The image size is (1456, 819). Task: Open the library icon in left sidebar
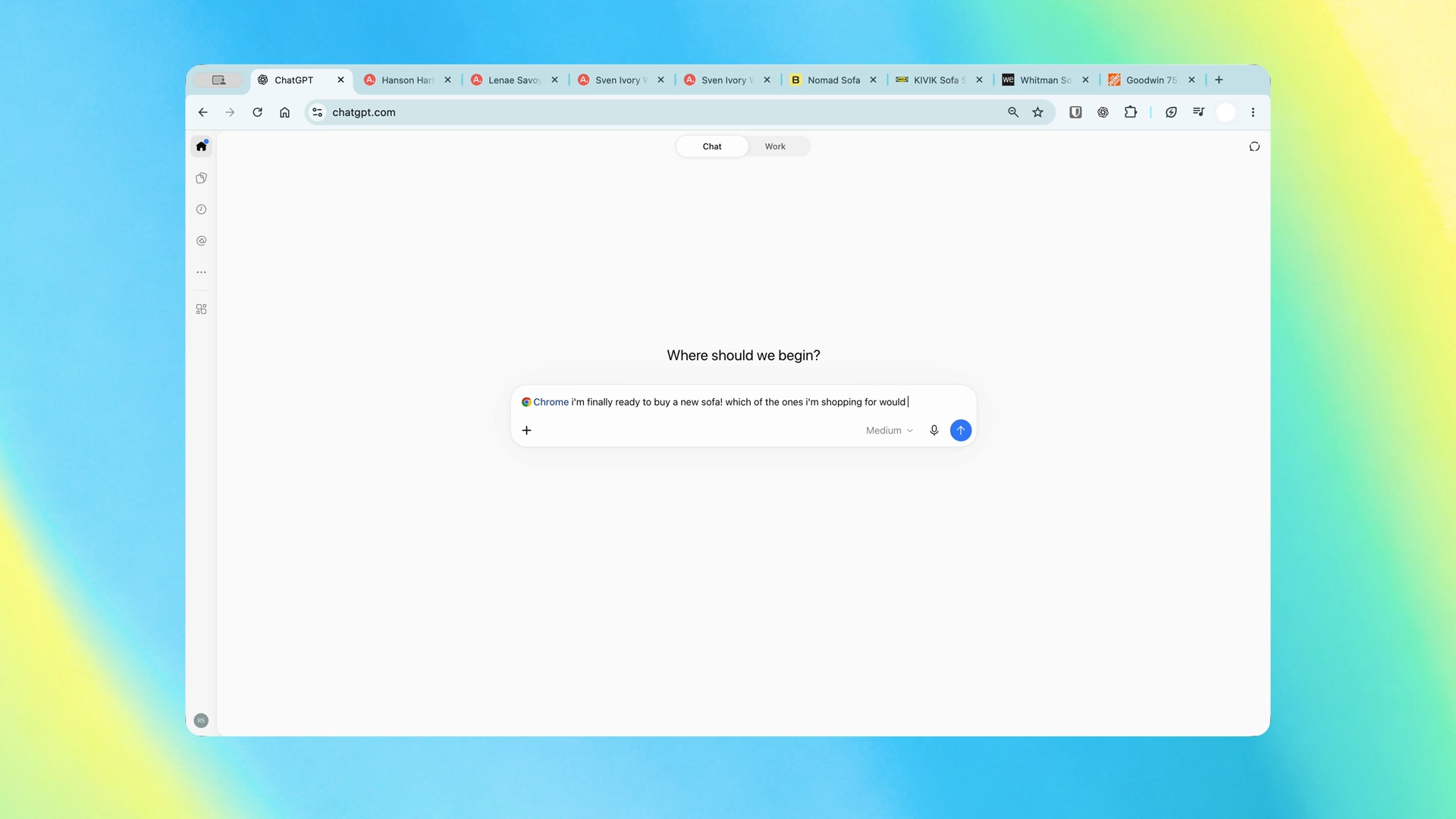click(201, 178)
